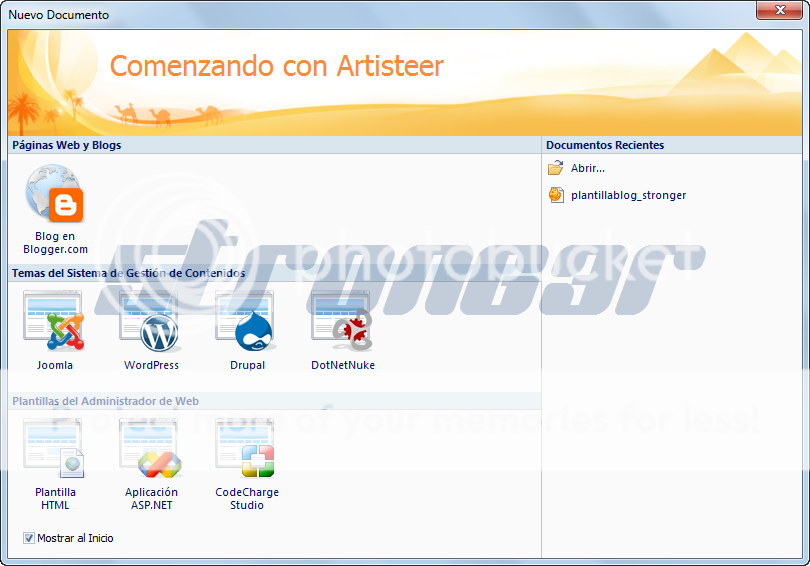Select the Drupal theme icon
Screen dimensions: 810x566
(x=245, y=320)
